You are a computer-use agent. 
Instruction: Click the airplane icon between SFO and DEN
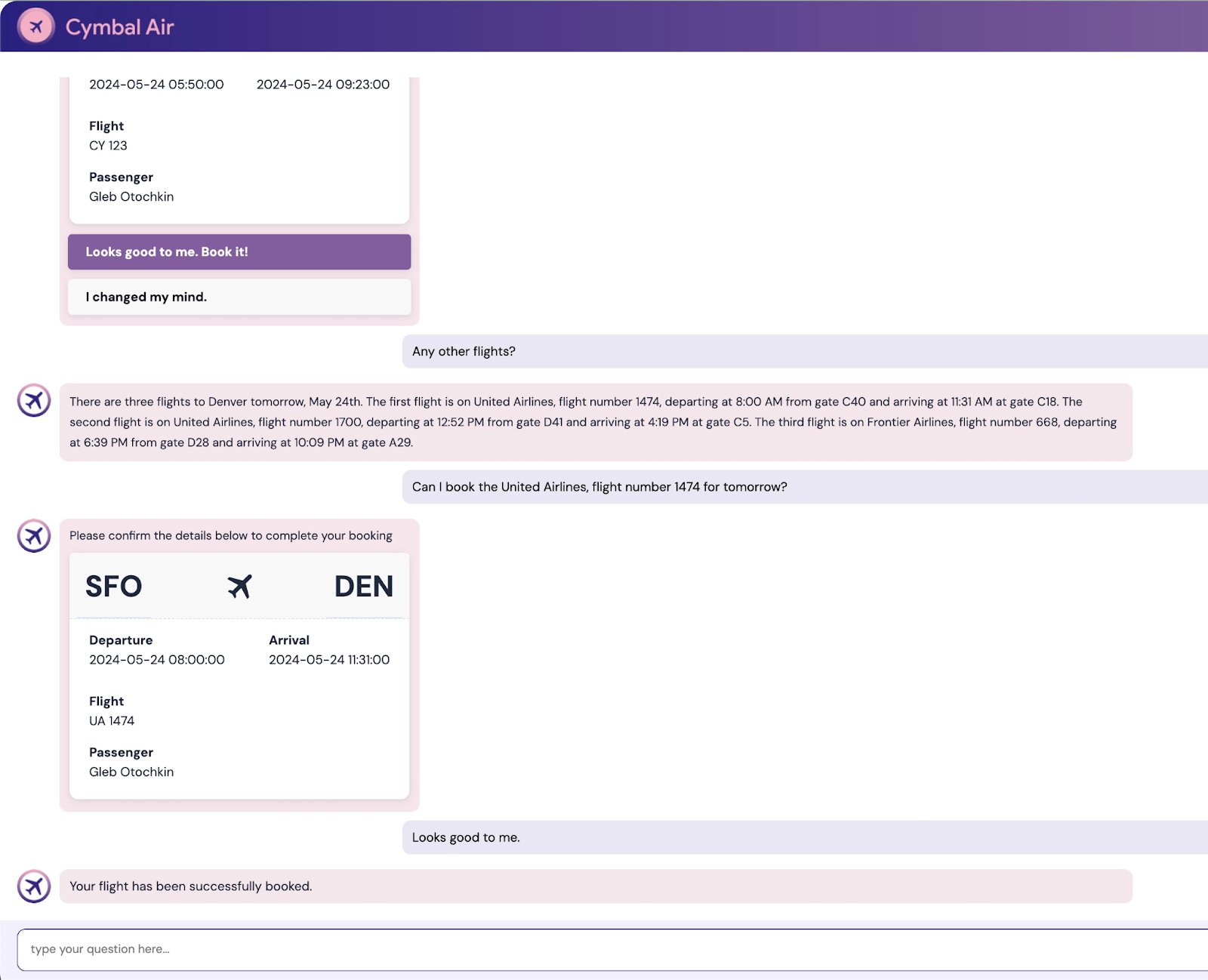pyautogui.click(x=239, y=586)
